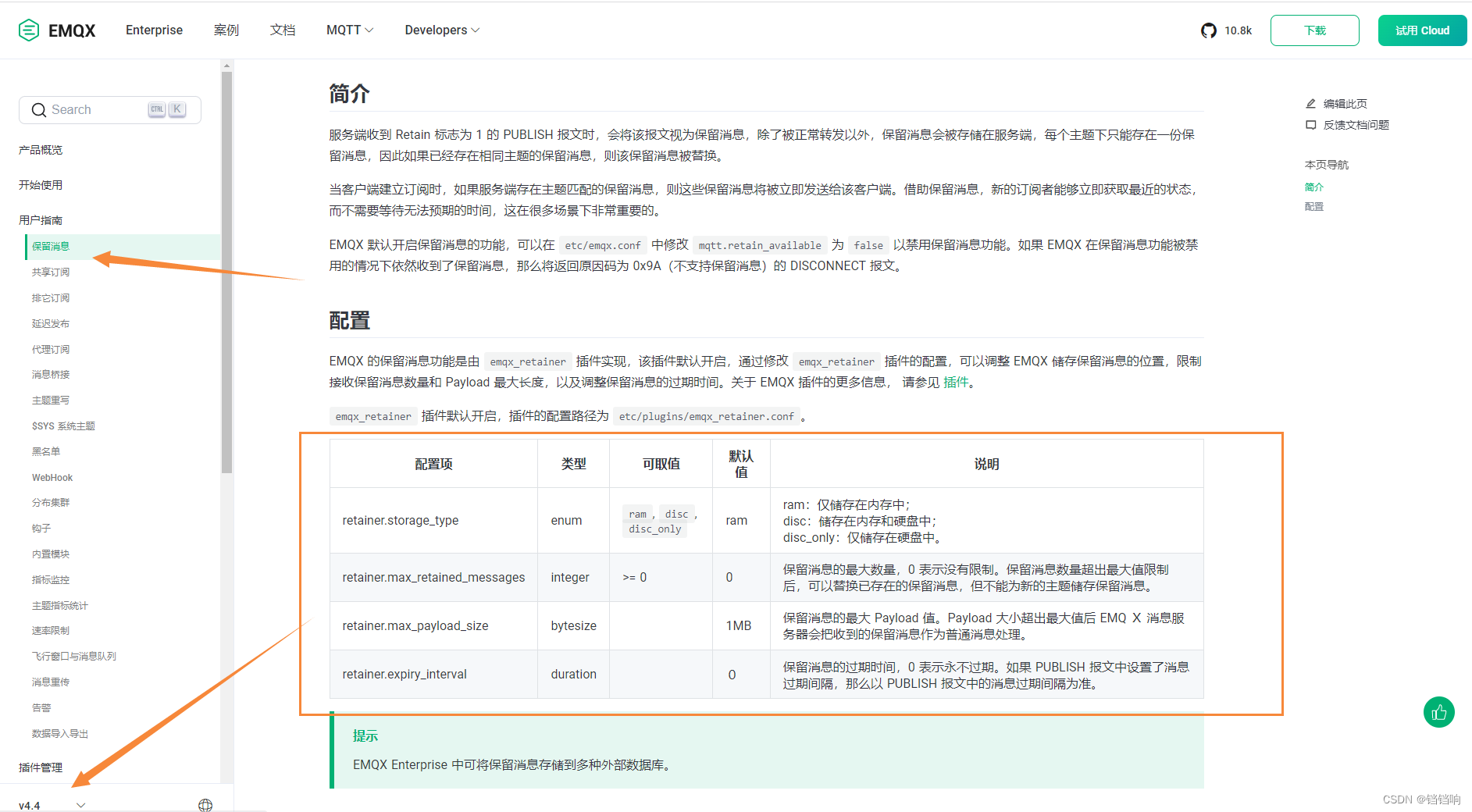Click the duration type cell

(x=573, y=675)
